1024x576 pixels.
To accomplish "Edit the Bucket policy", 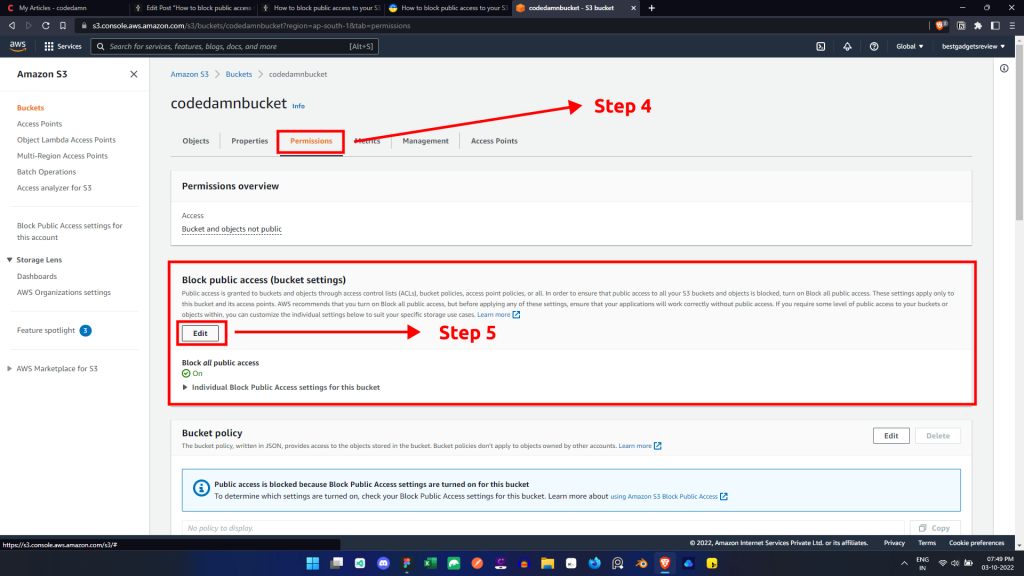I will (891, 436).
